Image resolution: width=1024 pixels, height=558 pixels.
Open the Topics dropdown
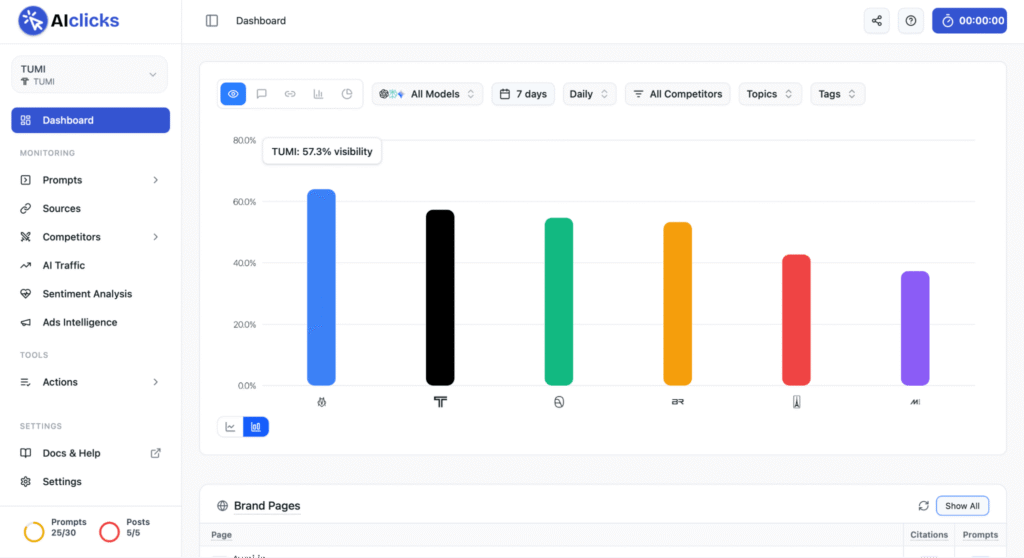coord(769,94)
